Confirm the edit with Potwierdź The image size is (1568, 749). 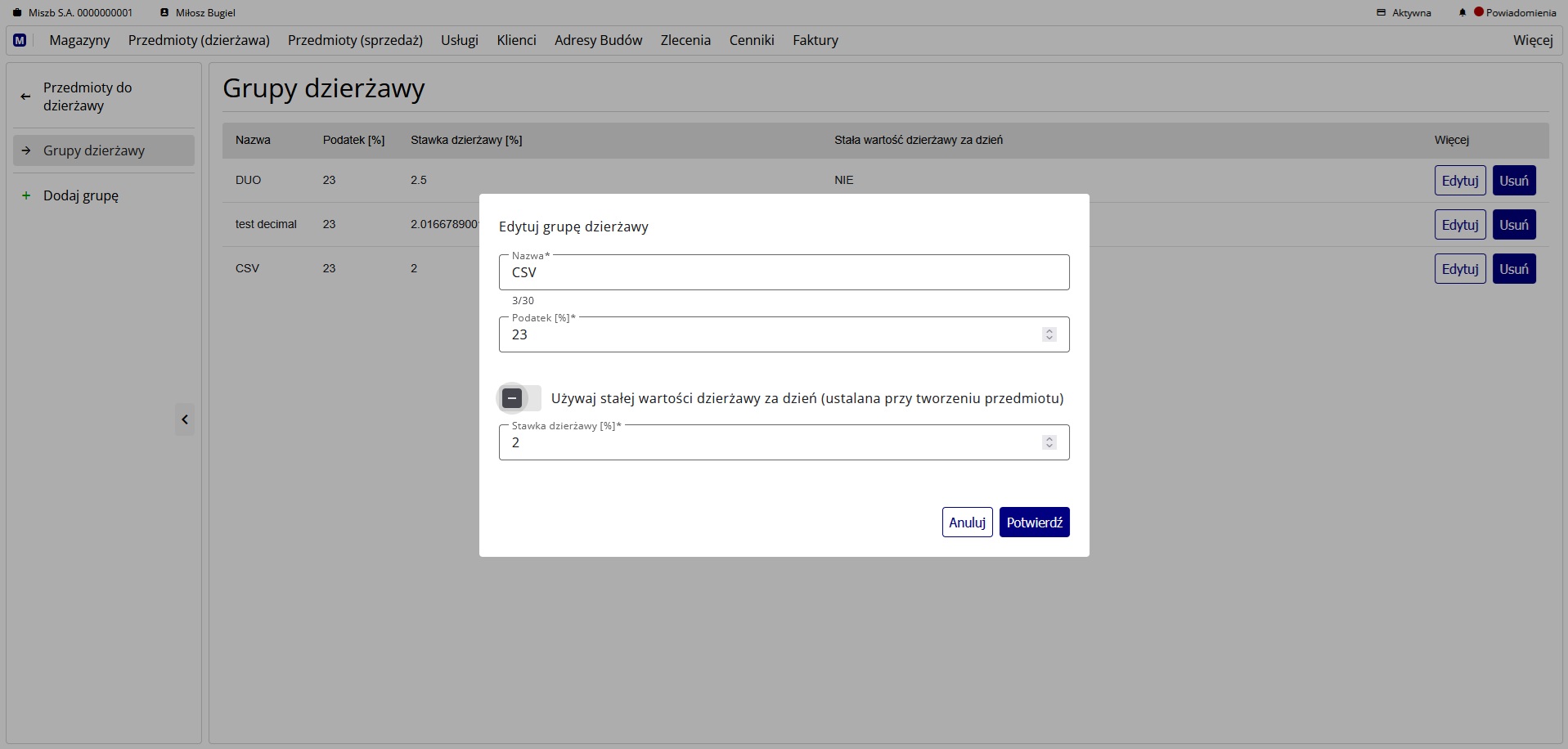(1034, 523)
